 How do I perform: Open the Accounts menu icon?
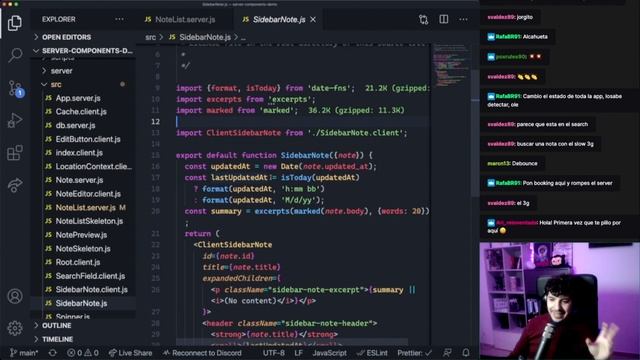pos(15,296)
